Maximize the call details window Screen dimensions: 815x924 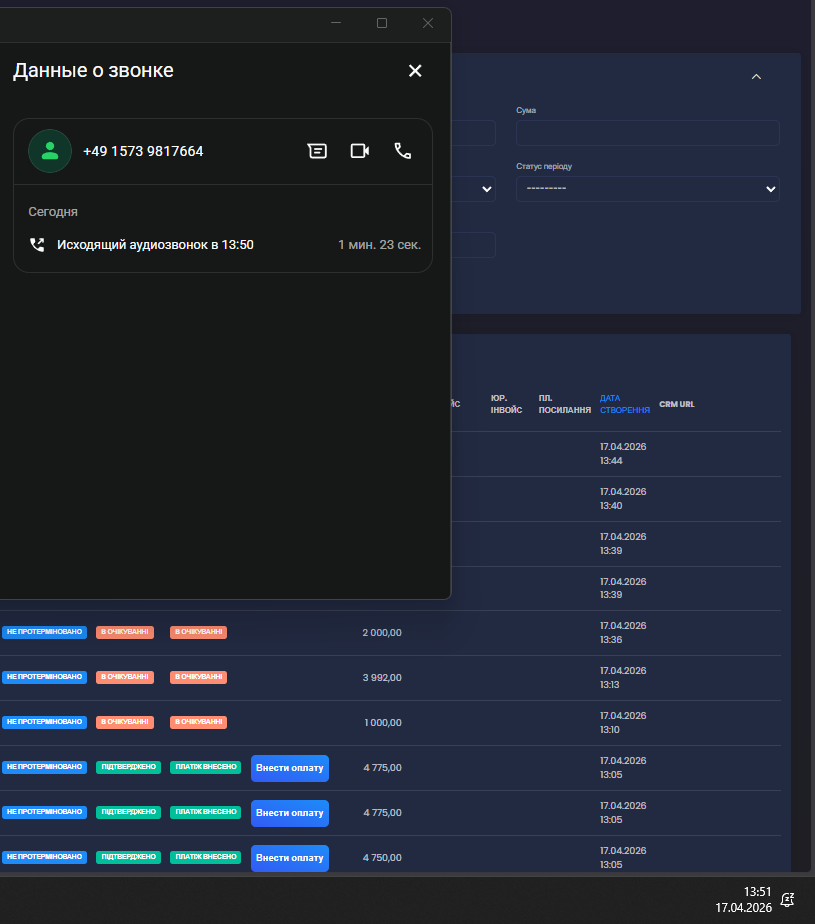click(x=382, y=23)
